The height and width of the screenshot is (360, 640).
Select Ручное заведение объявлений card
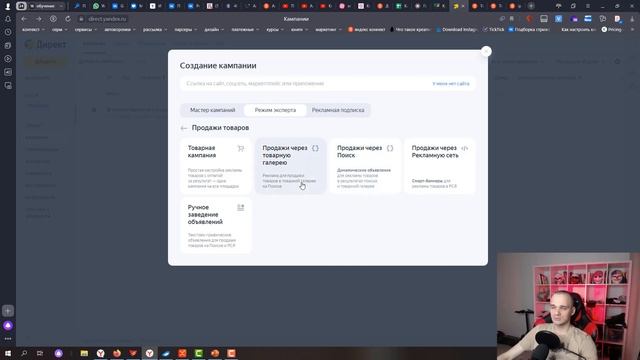(216, 226)
